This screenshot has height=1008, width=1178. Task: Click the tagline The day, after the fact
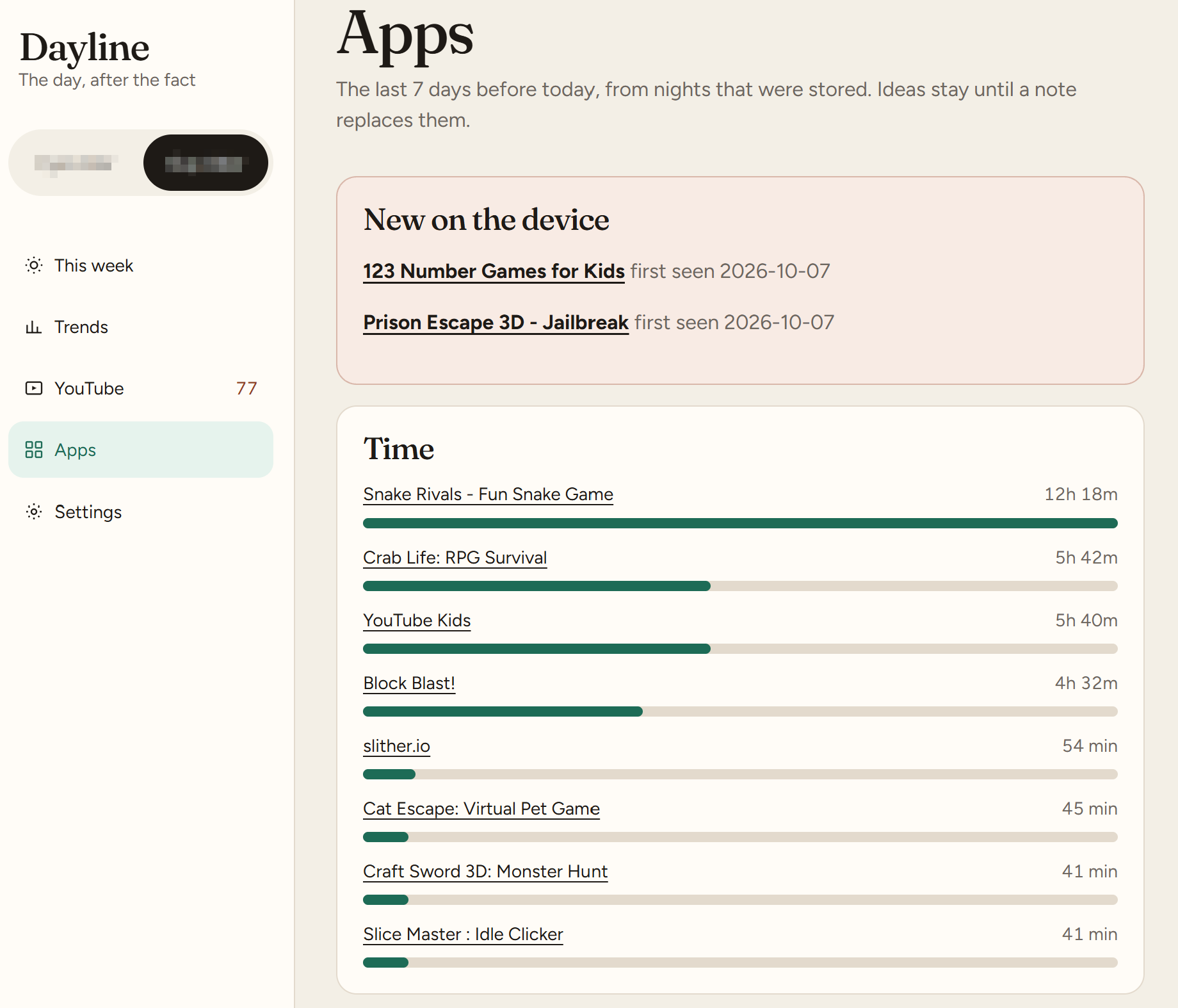(107, 80)
